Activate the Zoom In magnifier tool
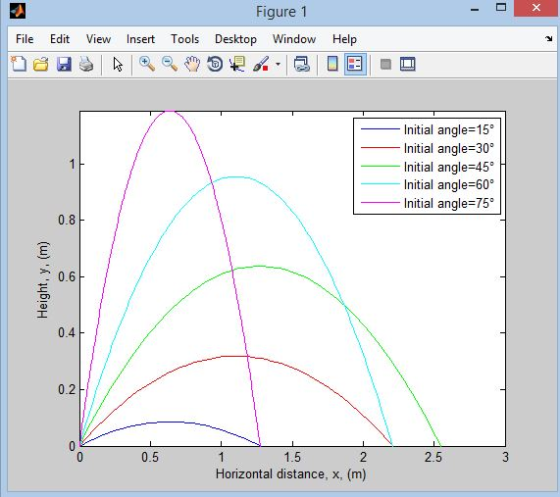The width and height of the screenshot is (560, 497). 147,64
